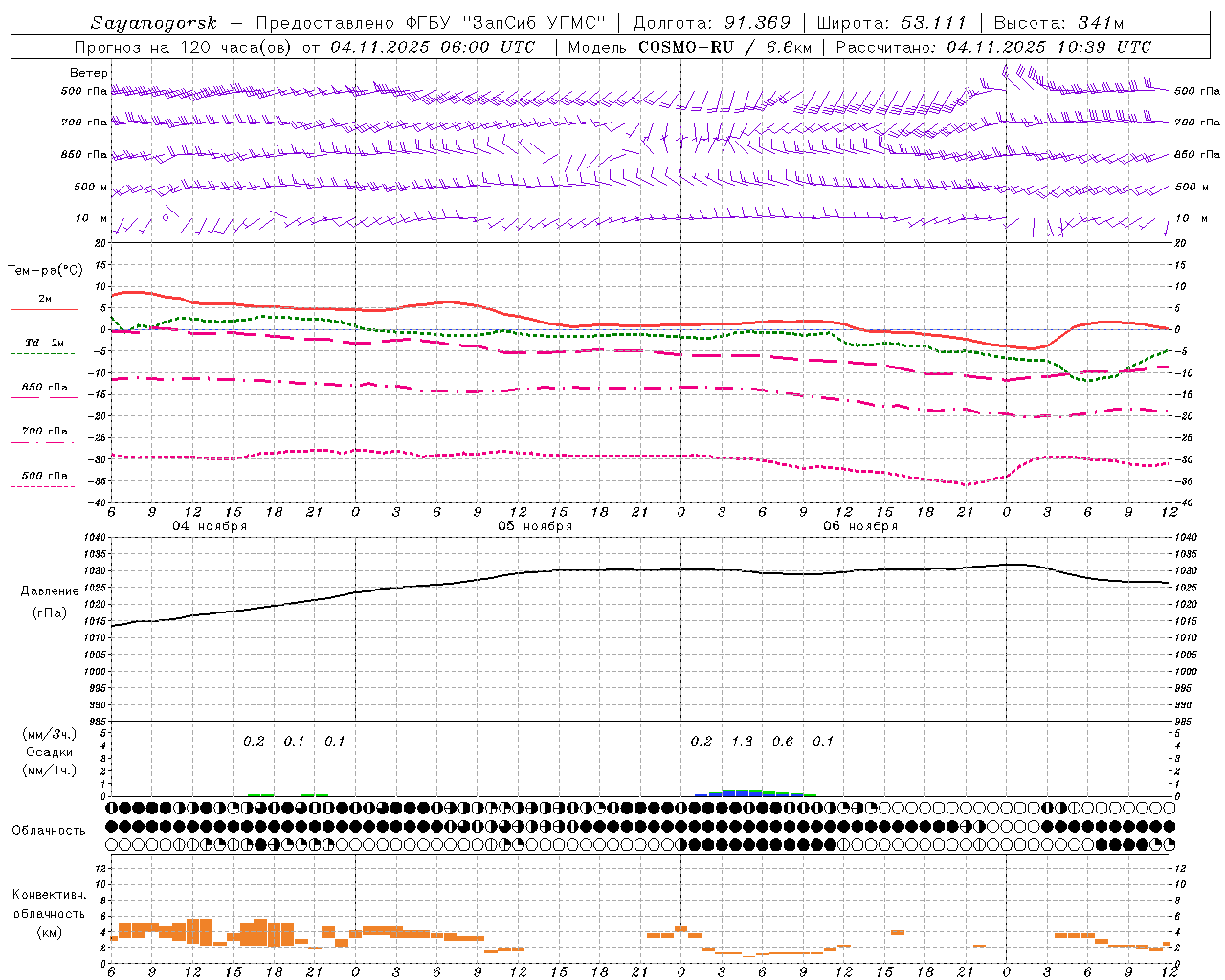The width and height of the screenshot is (1225, 980).
Task: Click the solid red 2м legend line
Action: [44, 309]
